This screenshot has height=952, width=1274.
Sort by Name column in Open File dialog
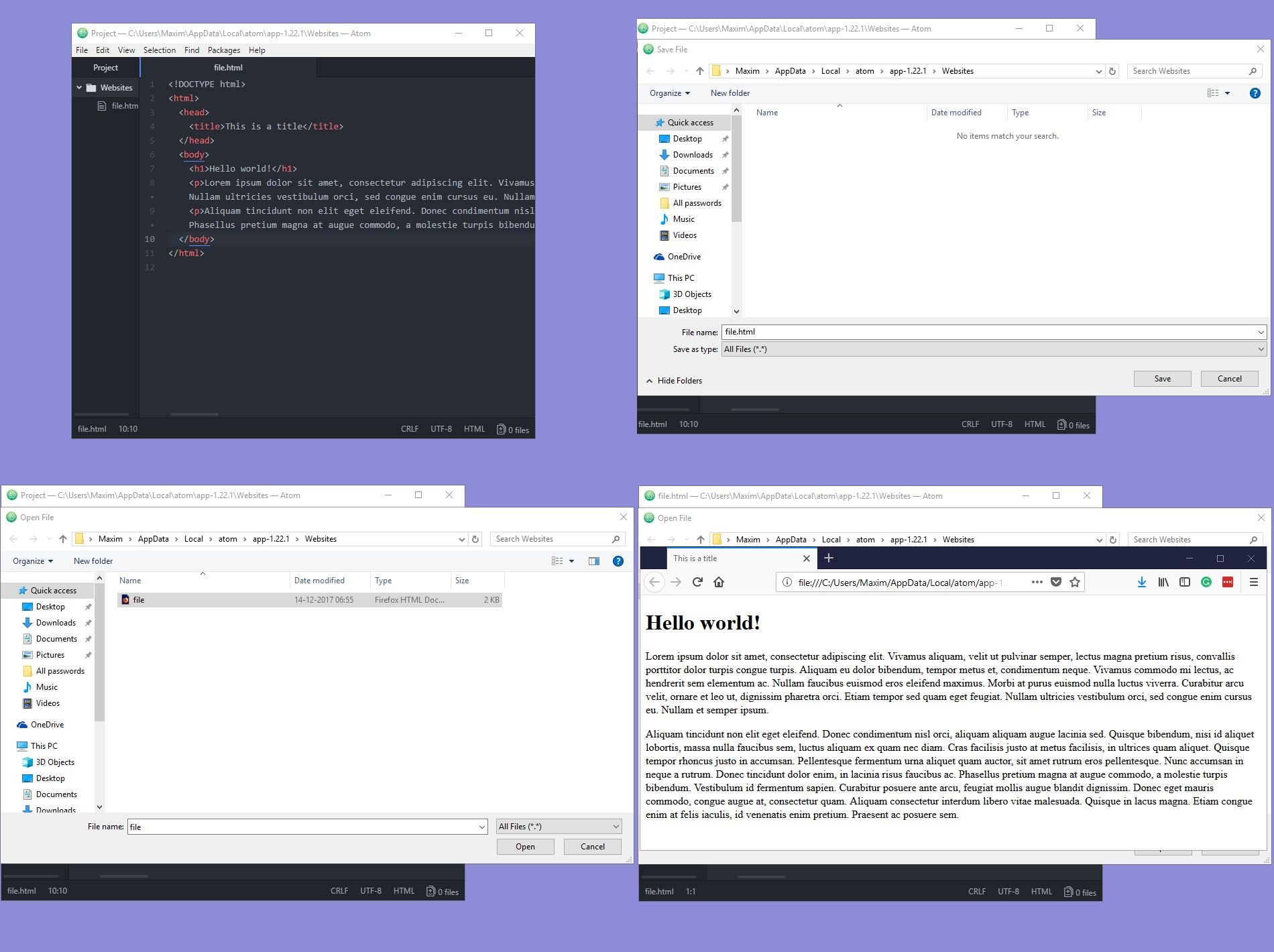(x=130, y=581)
